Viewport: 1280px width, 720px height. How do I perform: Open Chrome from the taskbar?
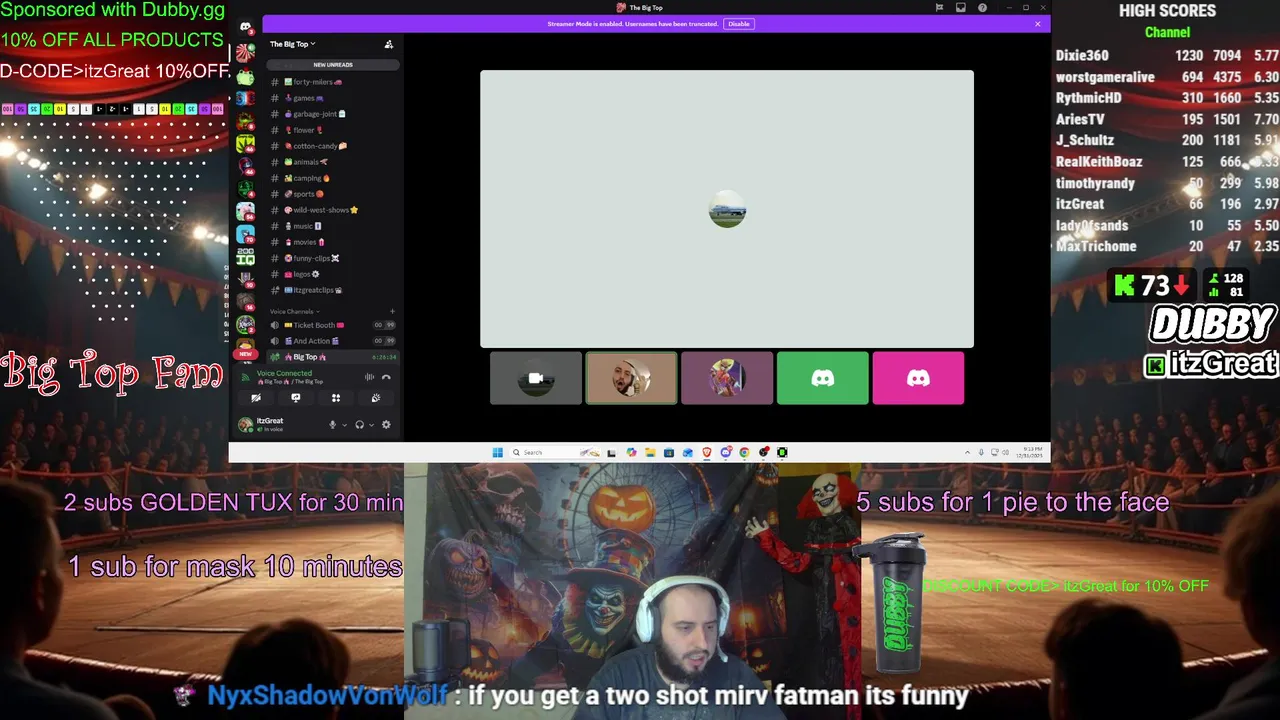pyautogui.click(x=744, y=452)
